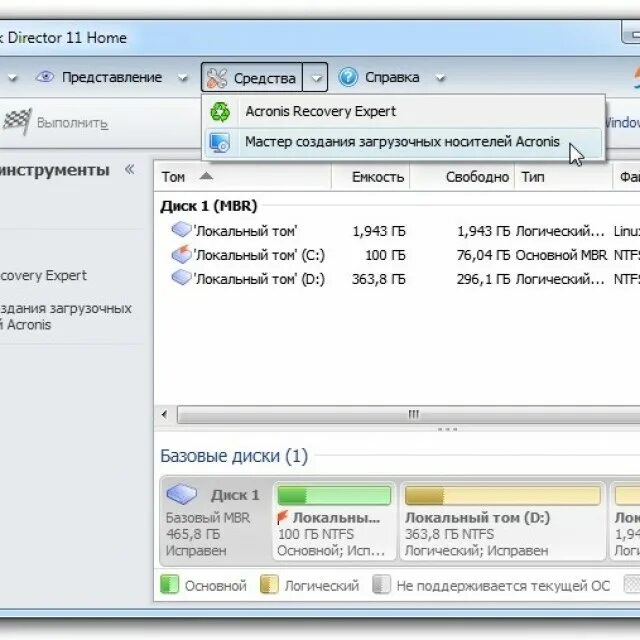This screenshot has height=640, width=640.
Task: Click the green C: partition usage bar
Action: tap(334, 495)
